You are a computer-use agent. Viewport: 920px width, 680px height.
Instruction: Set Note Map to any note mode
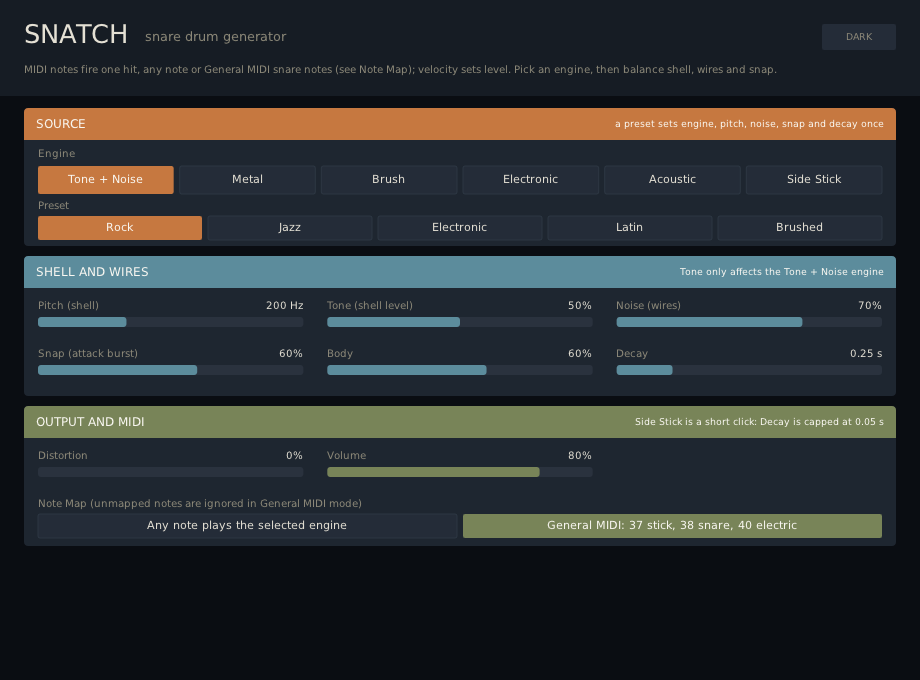tap(247, 526)
